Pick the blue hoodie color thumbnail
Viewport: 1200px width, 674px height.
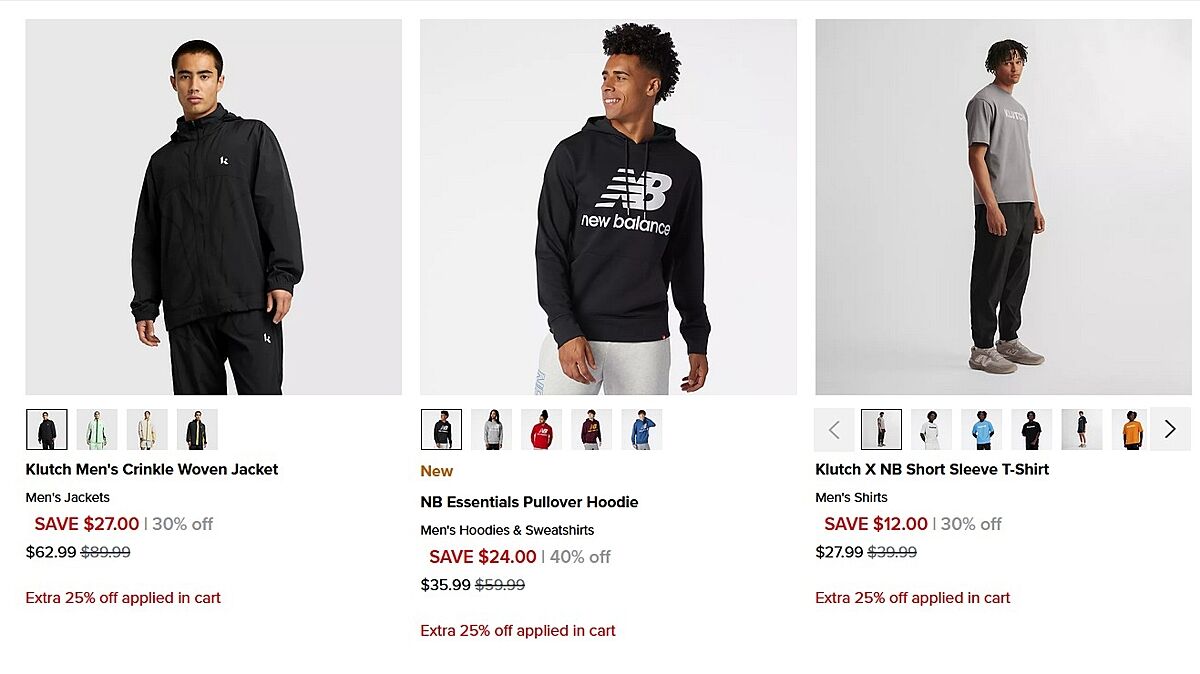[641, 429]
